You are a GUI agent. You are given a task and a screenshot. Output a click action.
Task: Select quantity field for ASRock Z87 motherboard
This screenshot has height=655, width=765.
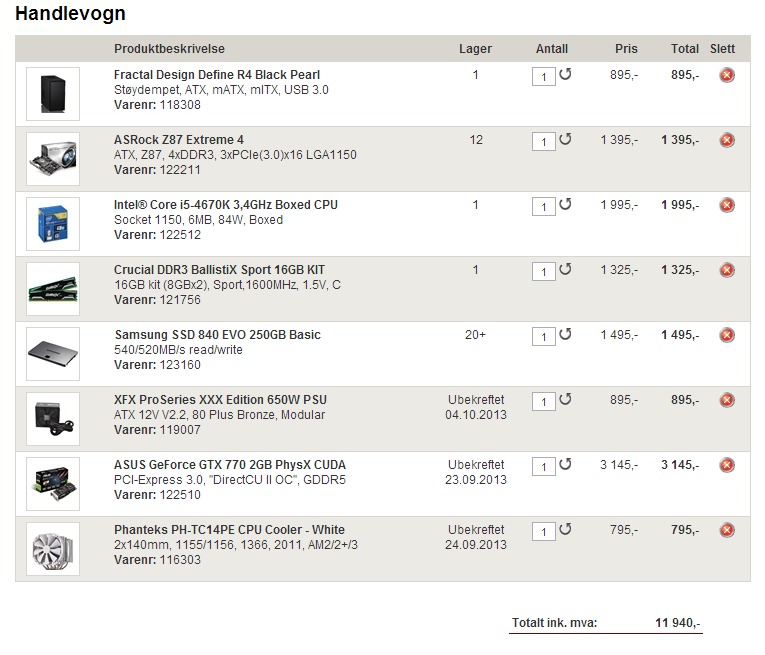tap(544, 142)
